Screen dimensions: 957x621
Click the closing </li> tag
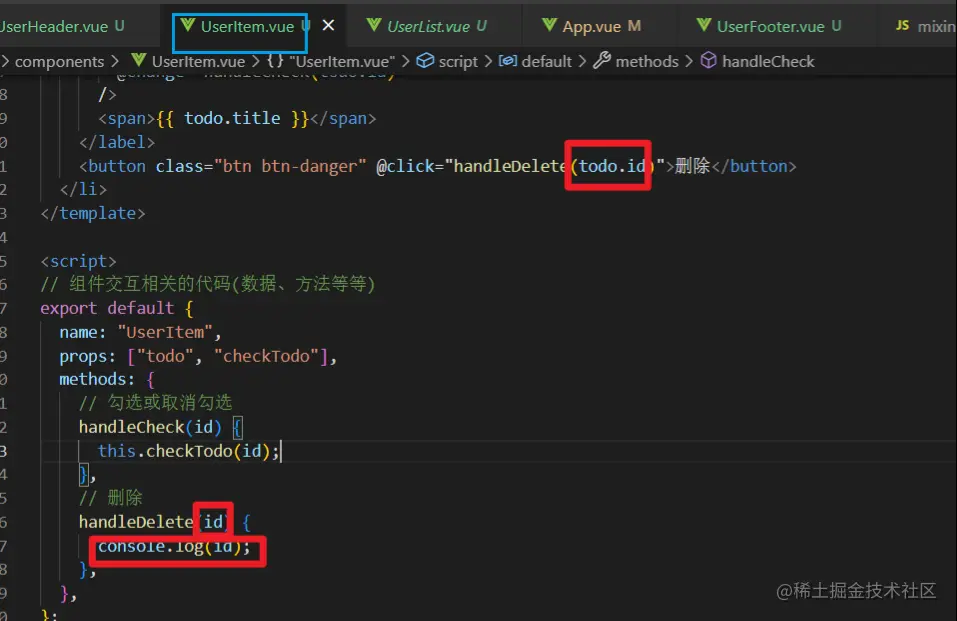click(83, 189)
